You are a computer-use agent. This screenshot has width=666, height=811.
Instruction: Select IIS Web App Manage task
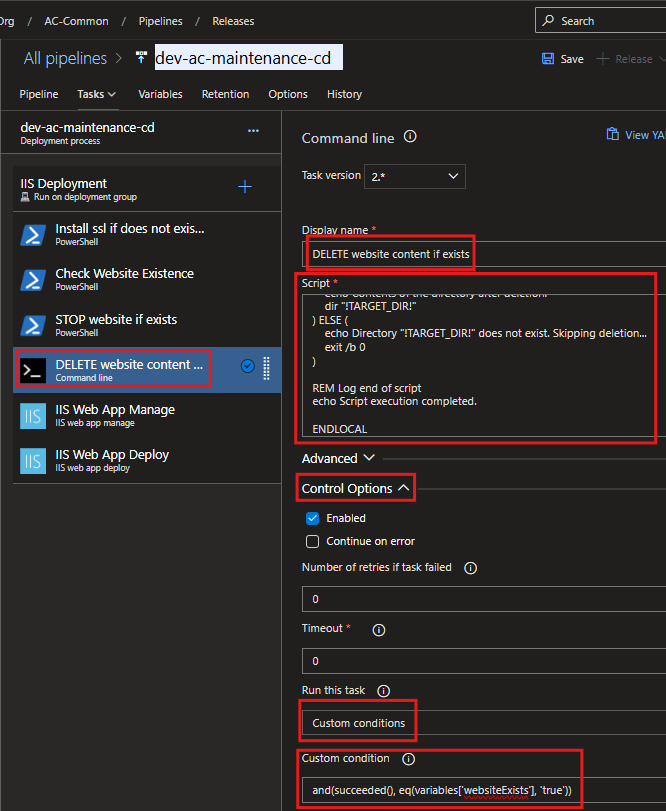(147, 415)
